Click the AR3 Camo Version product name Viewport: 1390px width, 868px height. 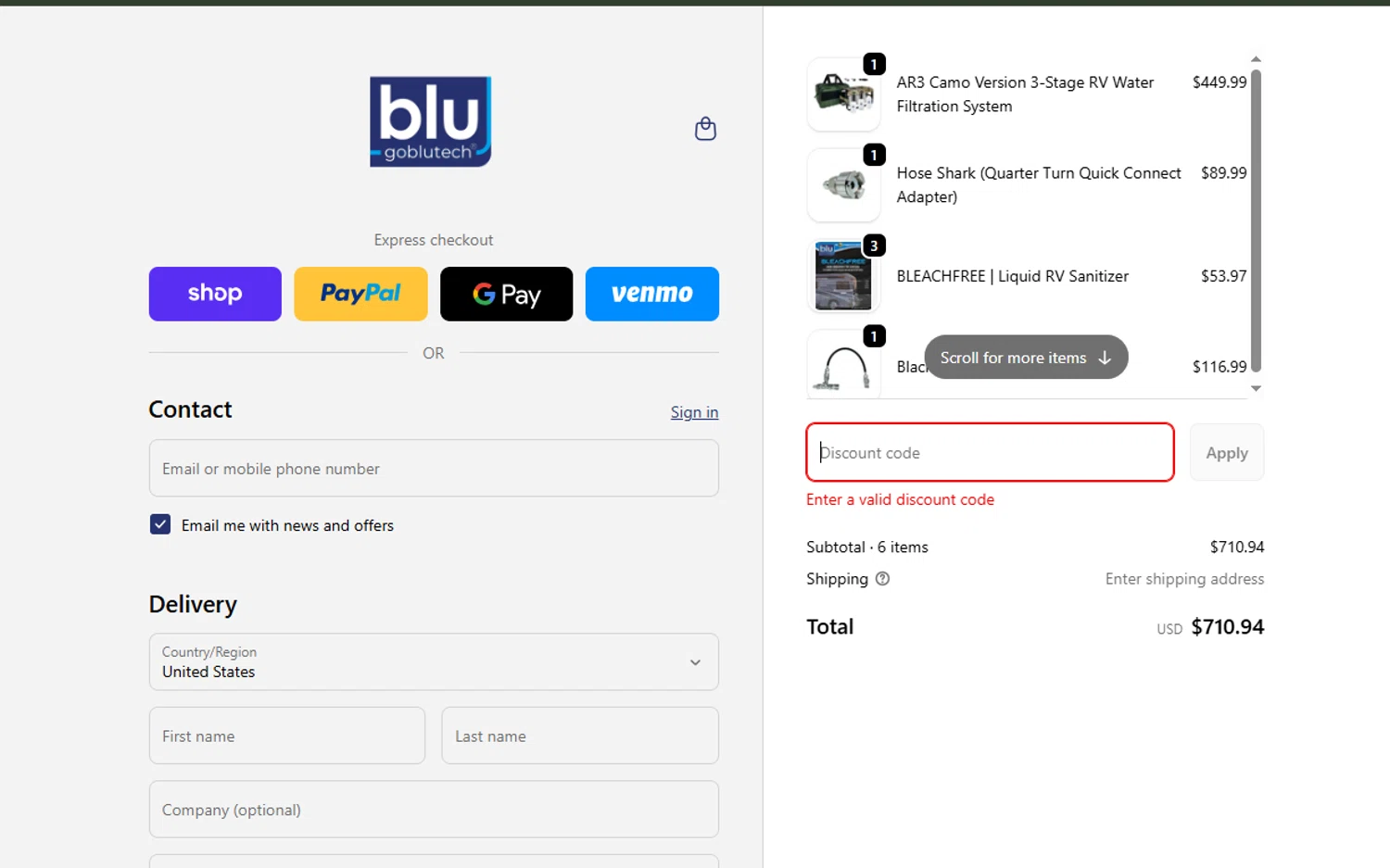coord(1025,94)
